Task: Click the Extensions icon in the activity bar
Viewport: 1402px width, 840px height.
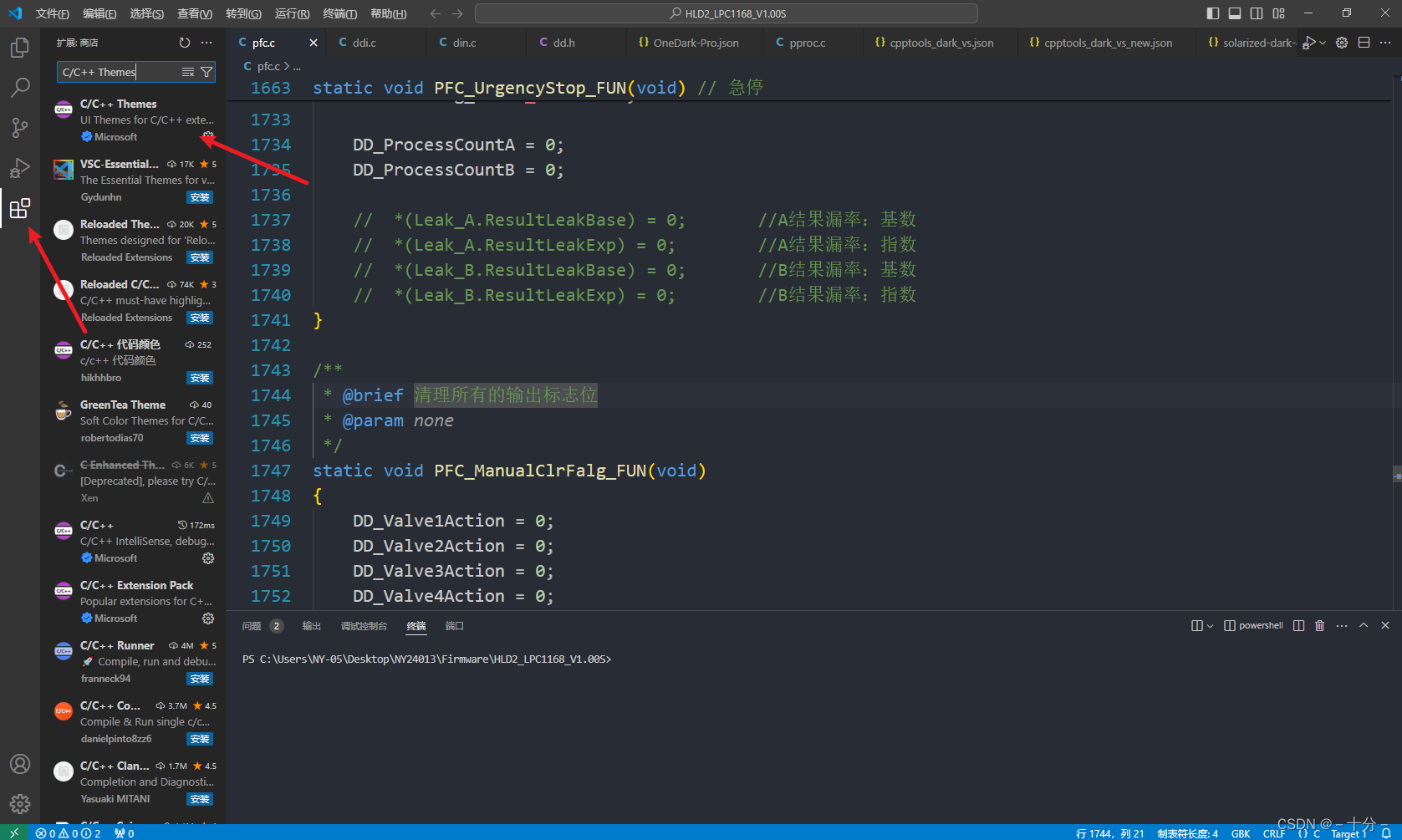Action: 20,208
